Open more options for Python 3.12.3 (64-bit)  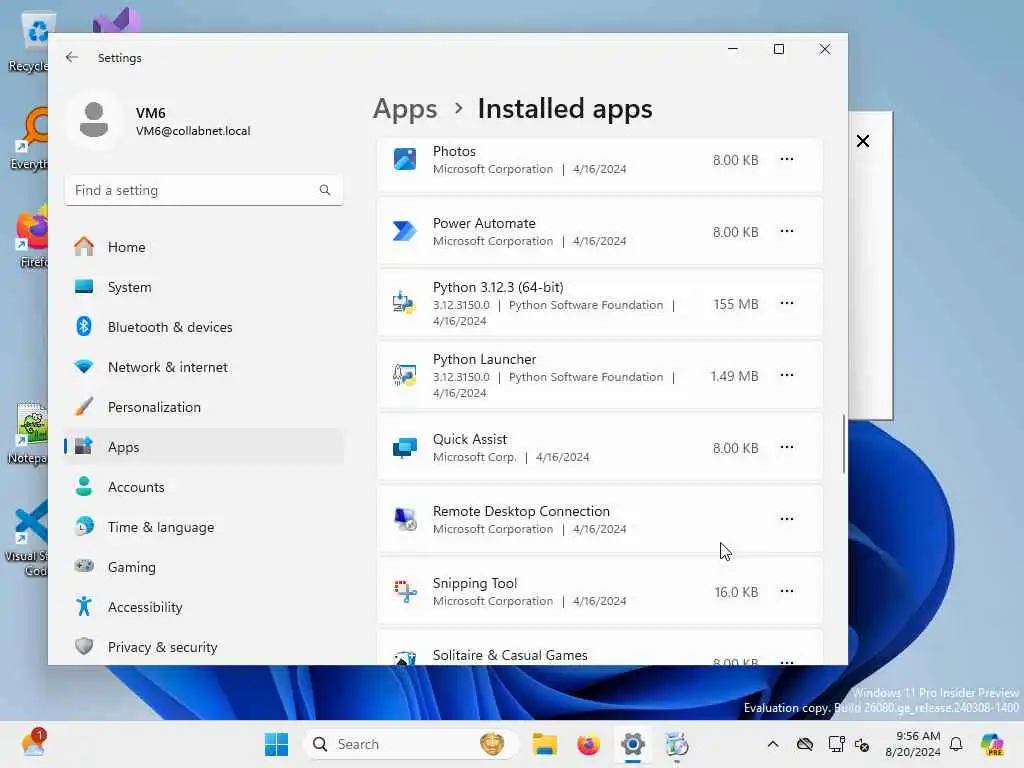(787, 303)
